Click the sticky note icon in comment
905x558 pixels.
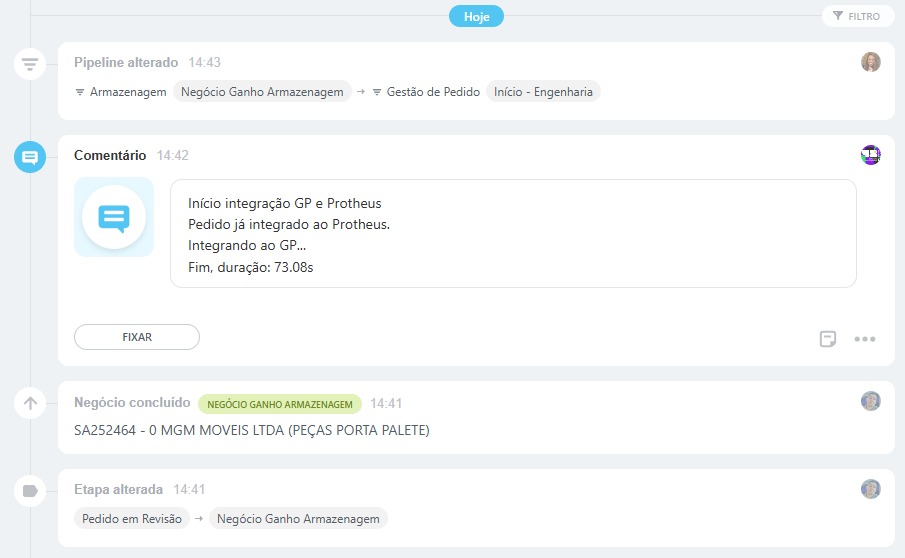(827, 339)
